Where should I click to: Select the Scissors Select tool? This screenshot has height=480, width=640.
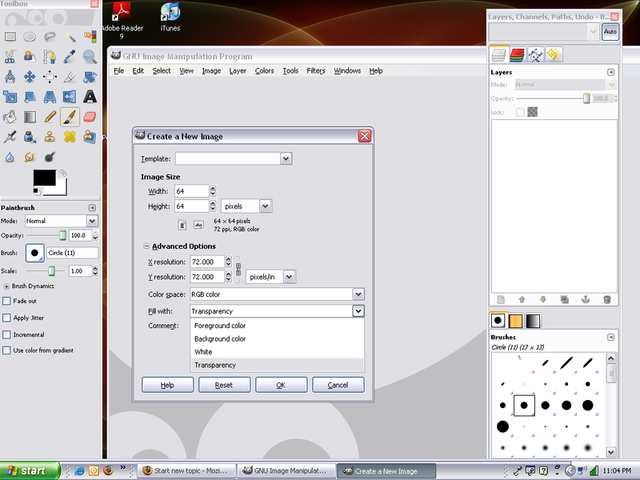click(x=10, y=57)
